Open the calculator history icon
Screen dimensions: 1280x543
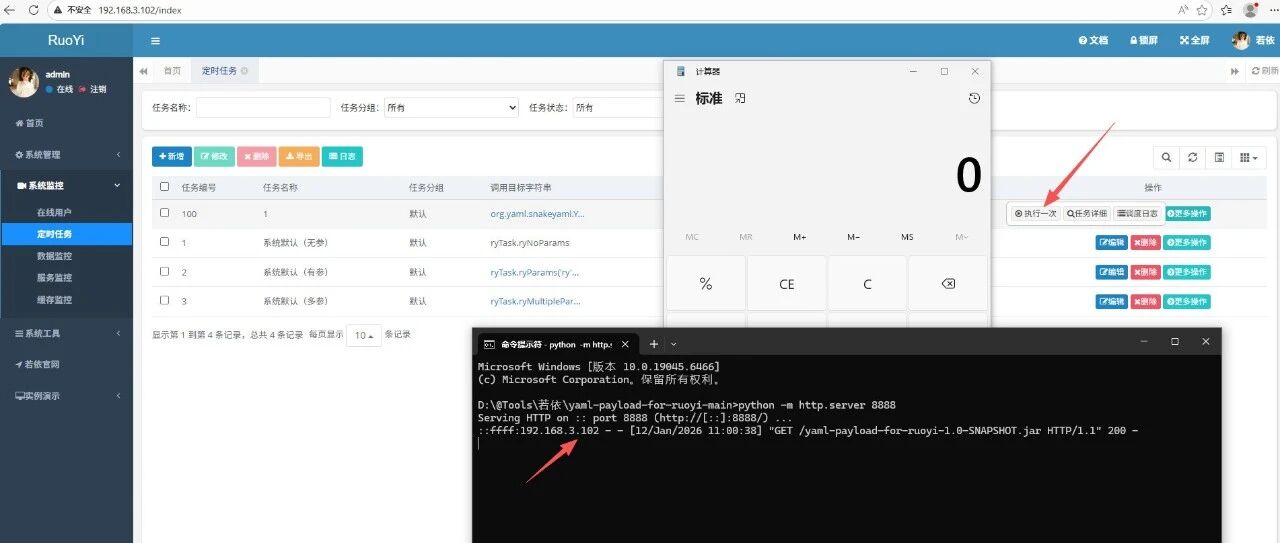pyautogui.click(x=975, y=98)
